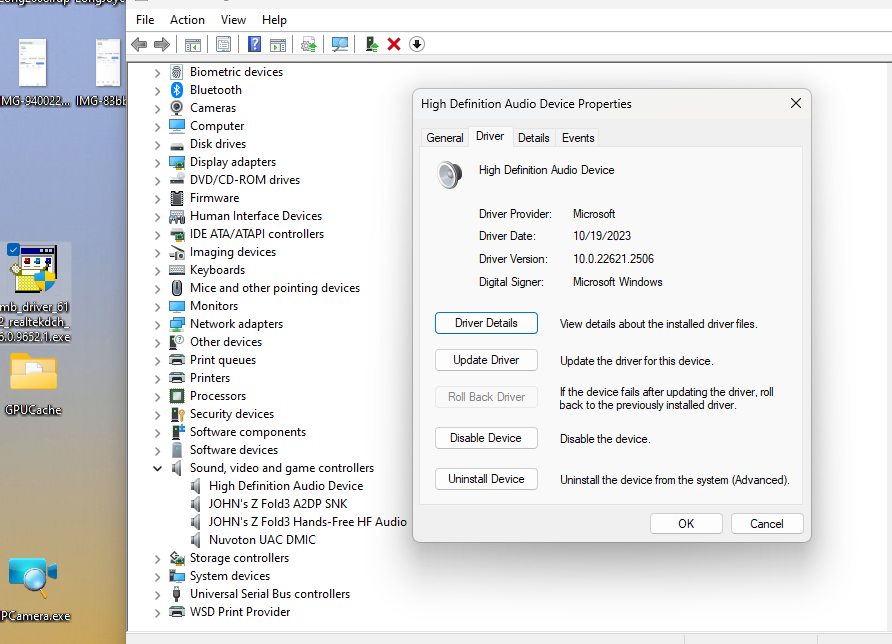Close the High Definition Audio Device Properties dialog
The height and width of the screenshot is (644, 892).
[796, 103]
